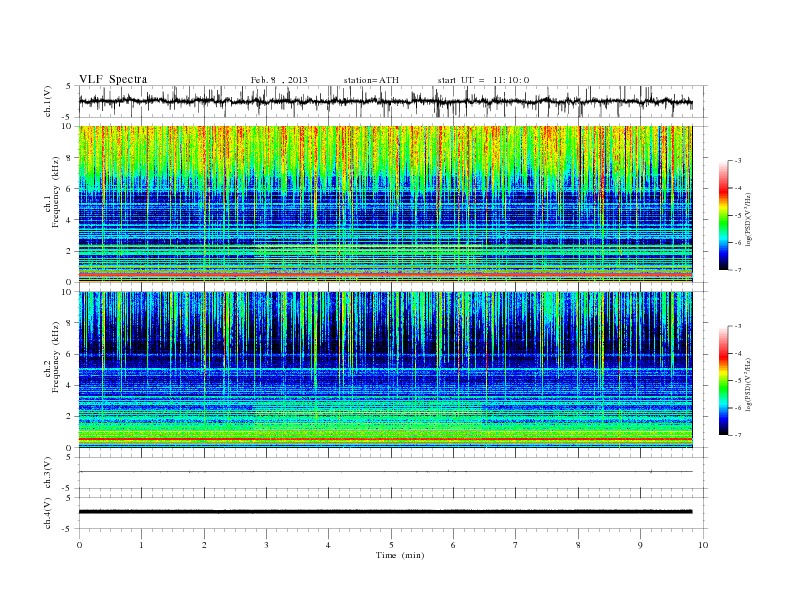Click the "5" top tick of ch.1(V) axis
792x612 pixels.
click(69, 86)
